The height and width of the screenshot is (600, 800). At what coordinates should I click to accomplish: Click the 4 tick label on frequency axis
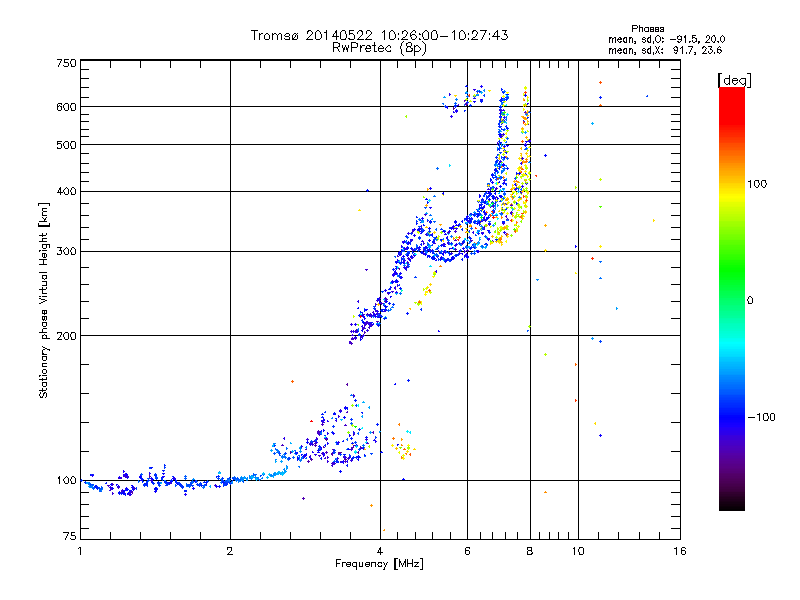[x=380, y=551]
